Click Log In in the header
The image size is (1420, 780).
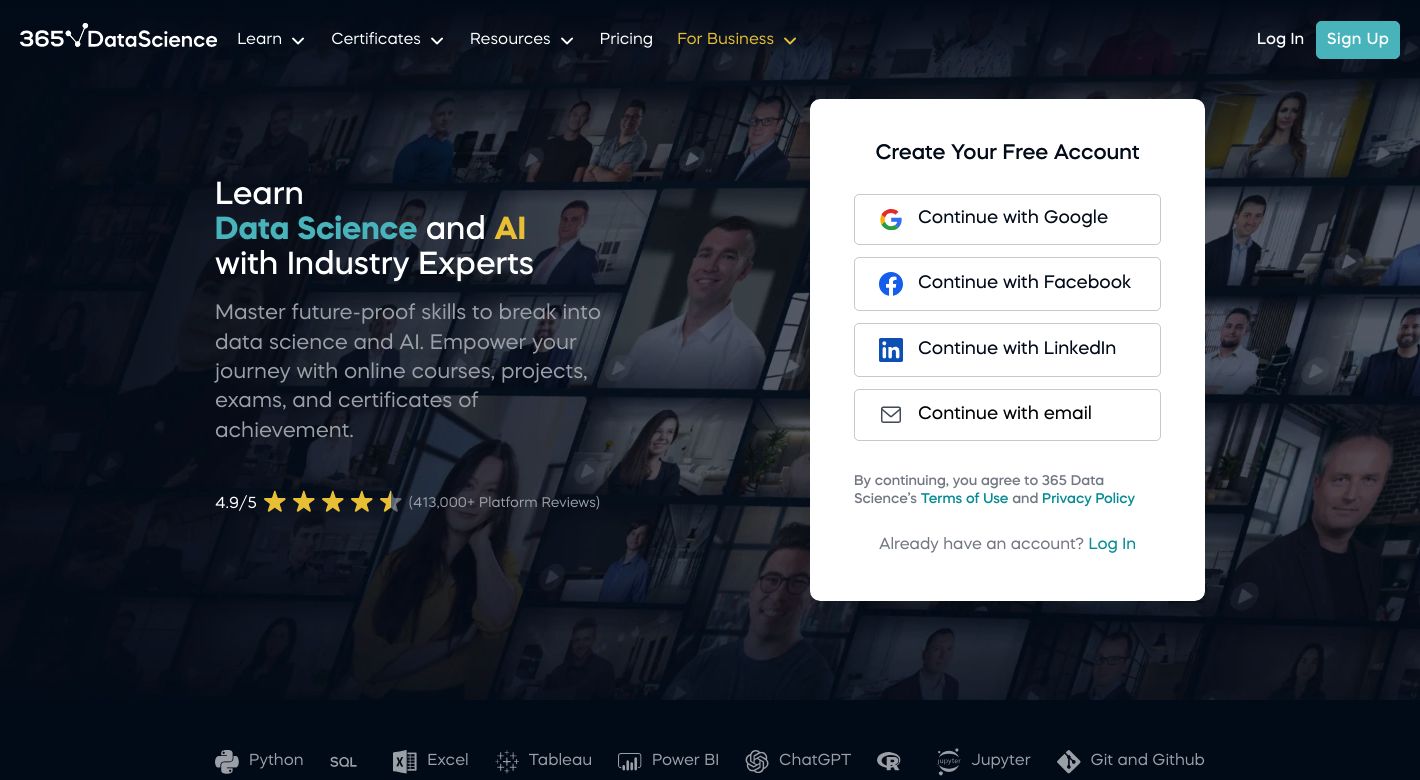1280,39
